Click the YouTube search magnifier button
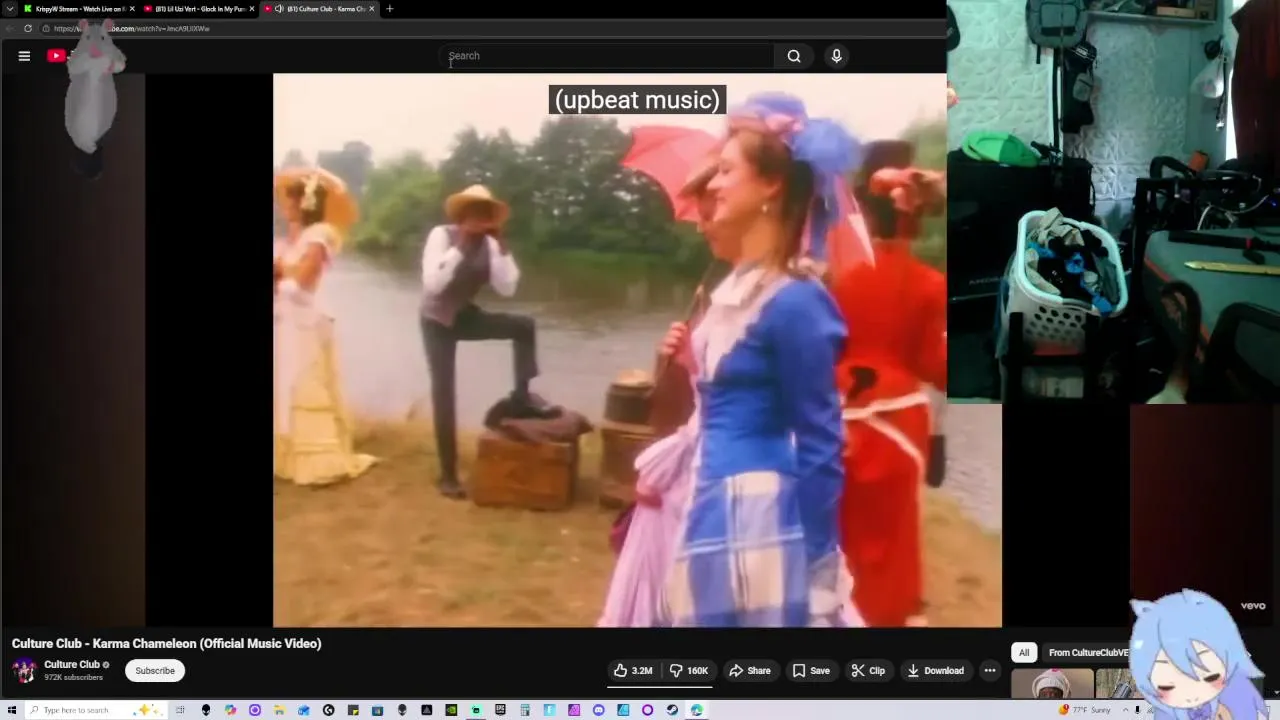Screen dimensions: 1280x720 pos(794,56)
